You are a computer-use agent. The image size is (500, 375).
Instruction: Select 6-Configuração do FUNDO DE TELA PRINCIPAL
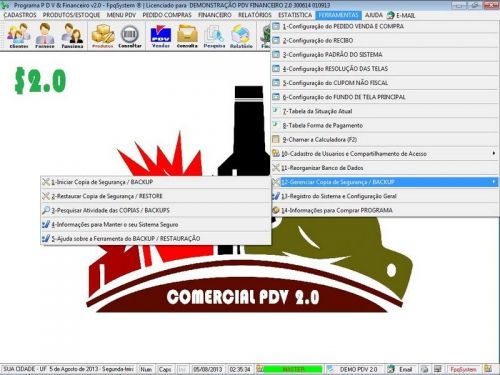[x=385, y=97]
